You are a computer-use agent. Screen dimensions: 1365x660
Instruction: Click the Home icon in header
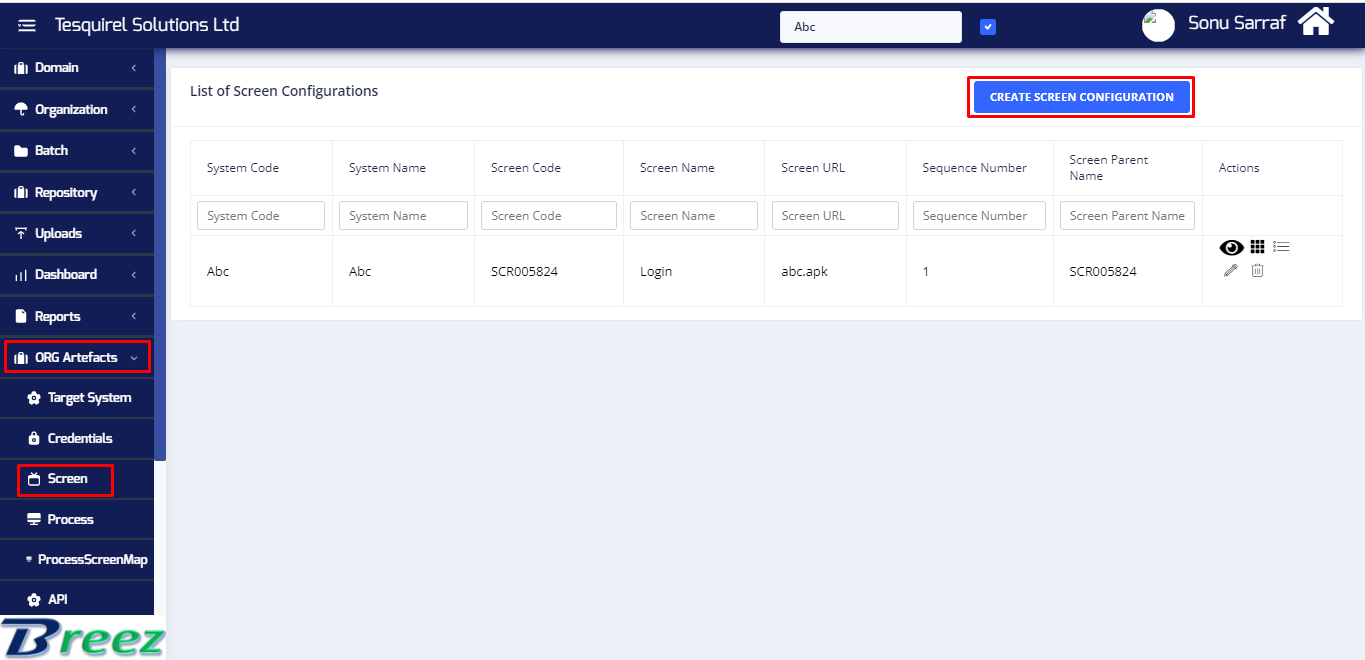[1316, 21]
